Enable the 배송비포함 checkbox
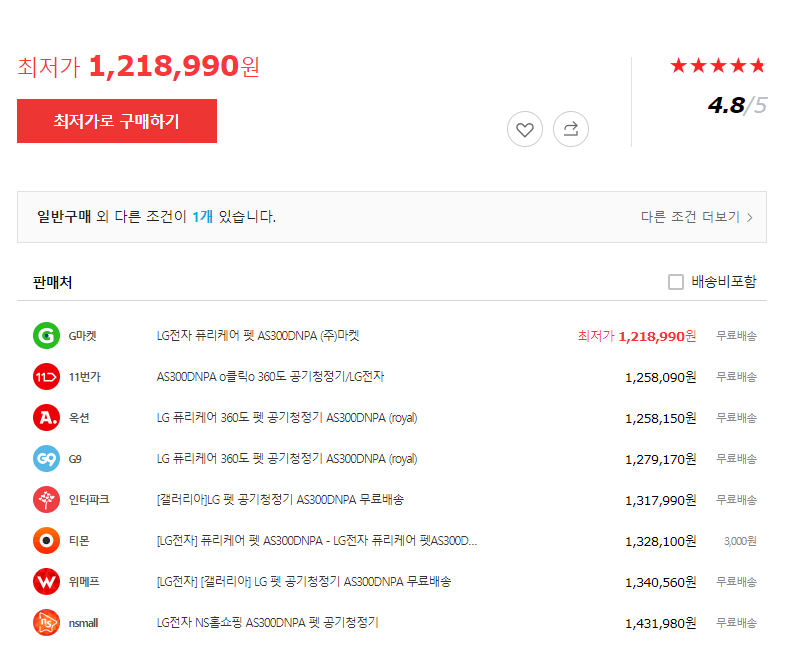 tap(676, 282)
